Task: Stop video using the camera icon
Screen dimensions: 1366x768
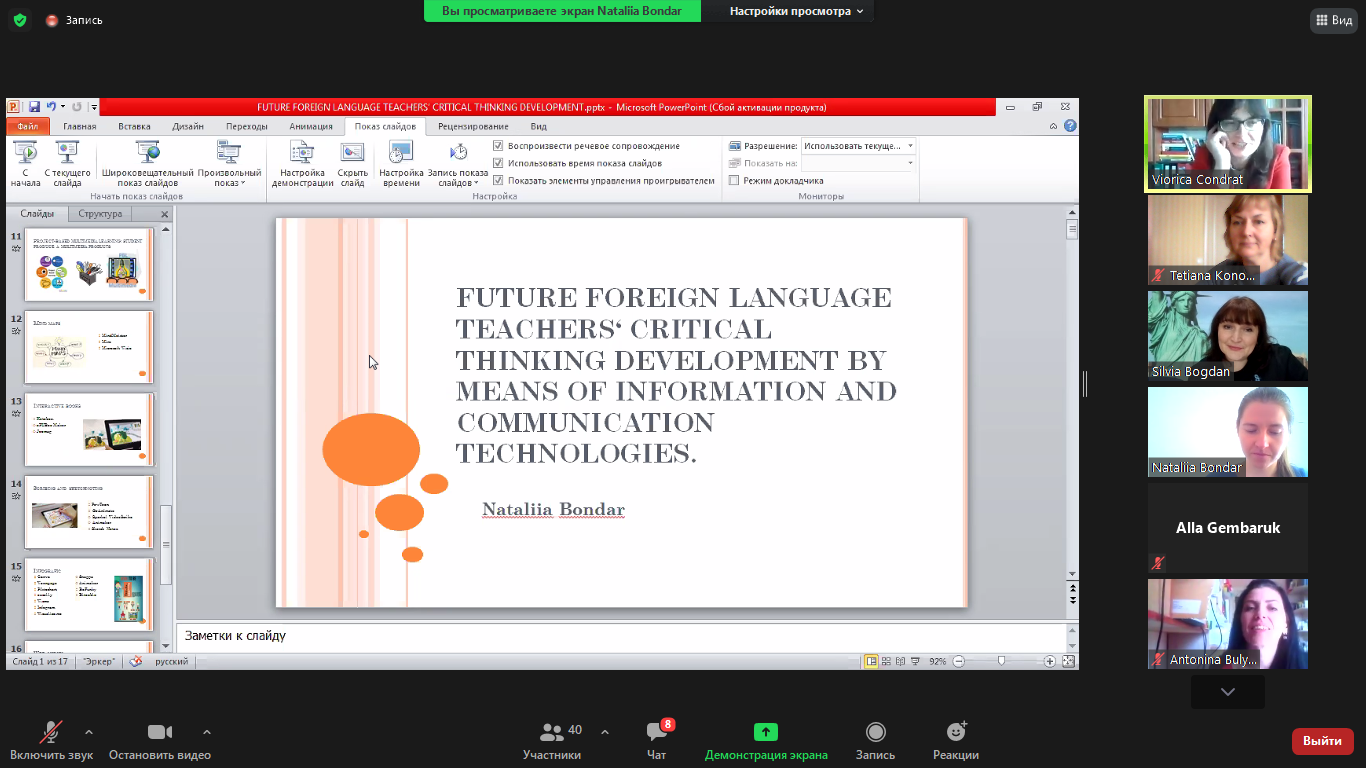Action: (x=160, y=733)
